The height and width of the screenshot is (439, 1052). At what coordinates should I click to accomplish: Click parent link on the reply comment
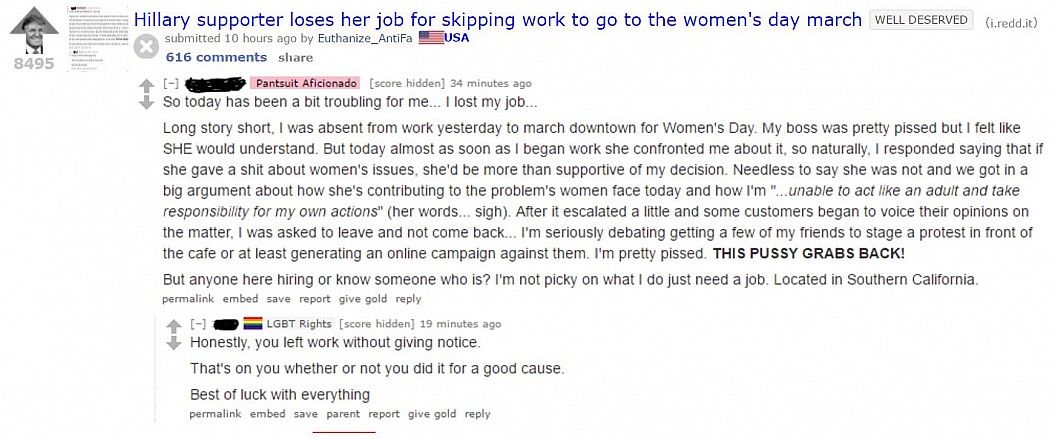(343, 414)
